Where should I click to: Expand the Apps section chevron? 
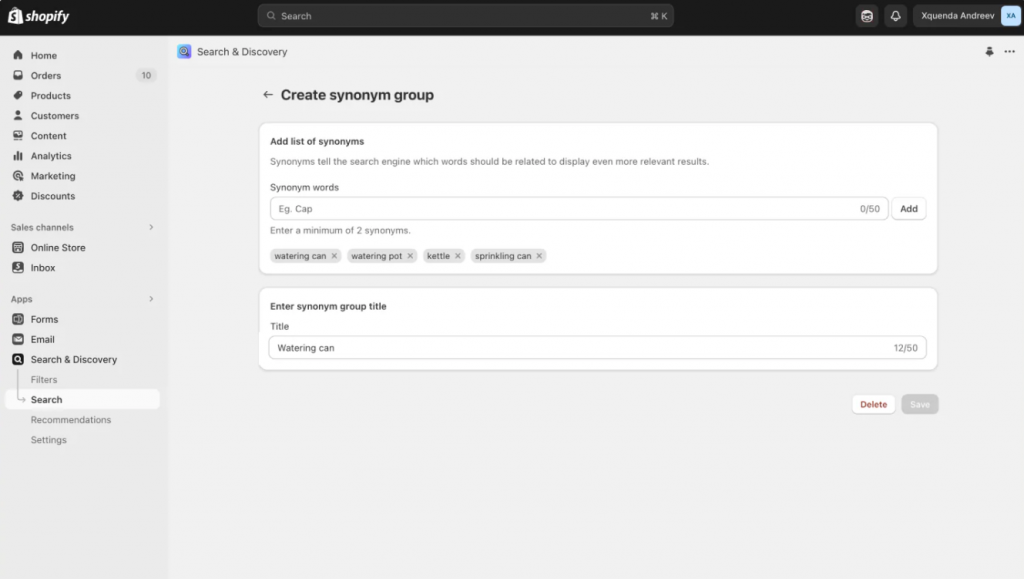(151, 299)
